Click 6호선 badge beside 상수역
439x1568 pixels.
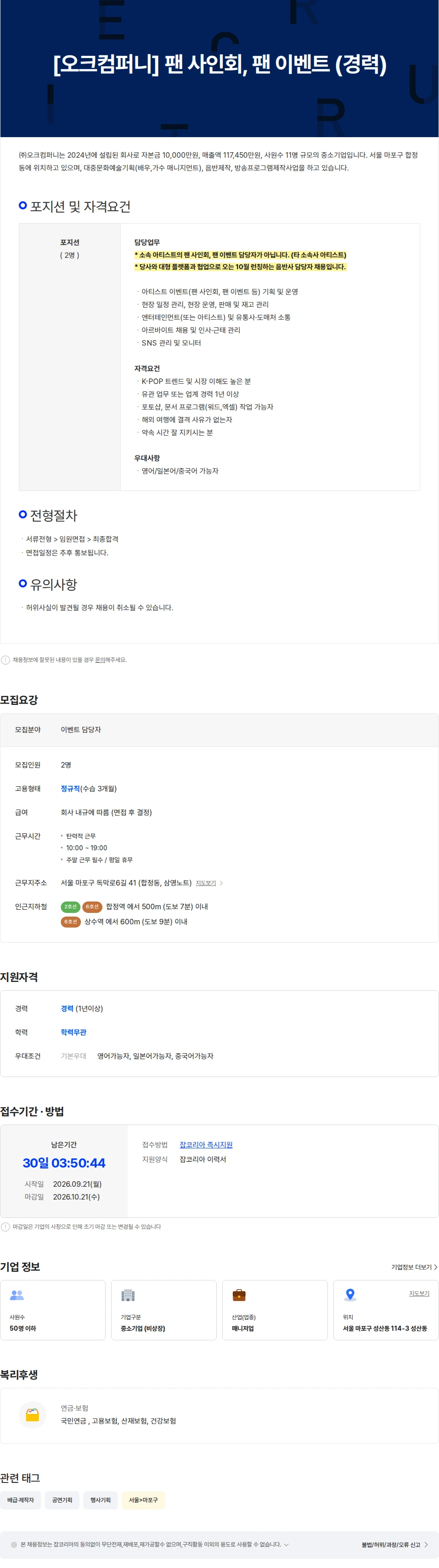70,922
